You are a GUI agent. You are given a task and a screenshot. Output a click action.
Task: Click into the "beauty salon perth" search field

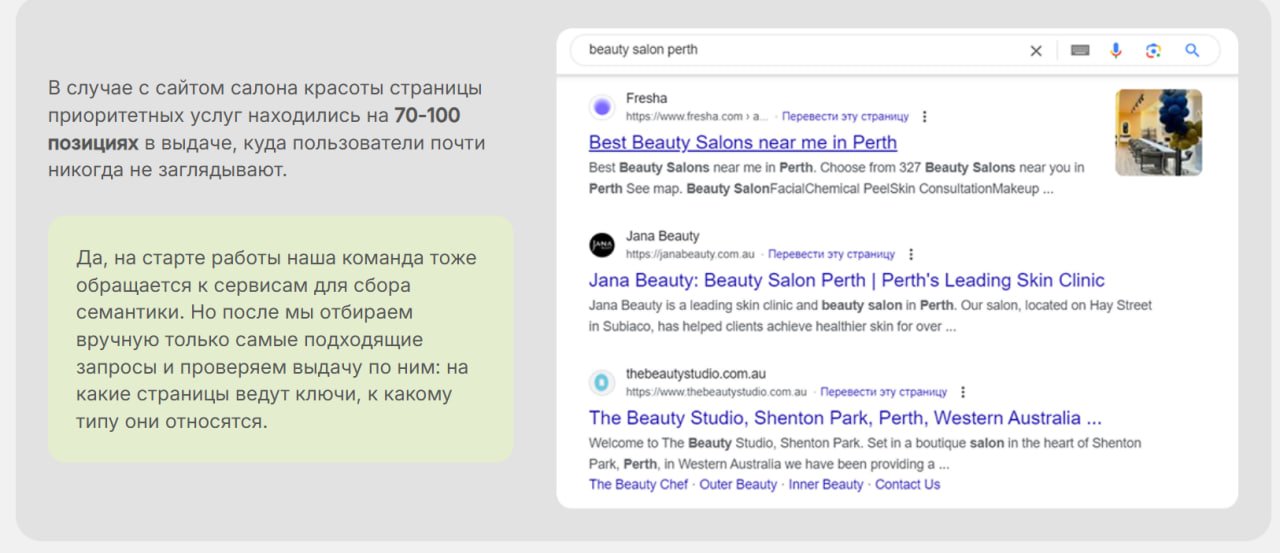tap(800, 50)
